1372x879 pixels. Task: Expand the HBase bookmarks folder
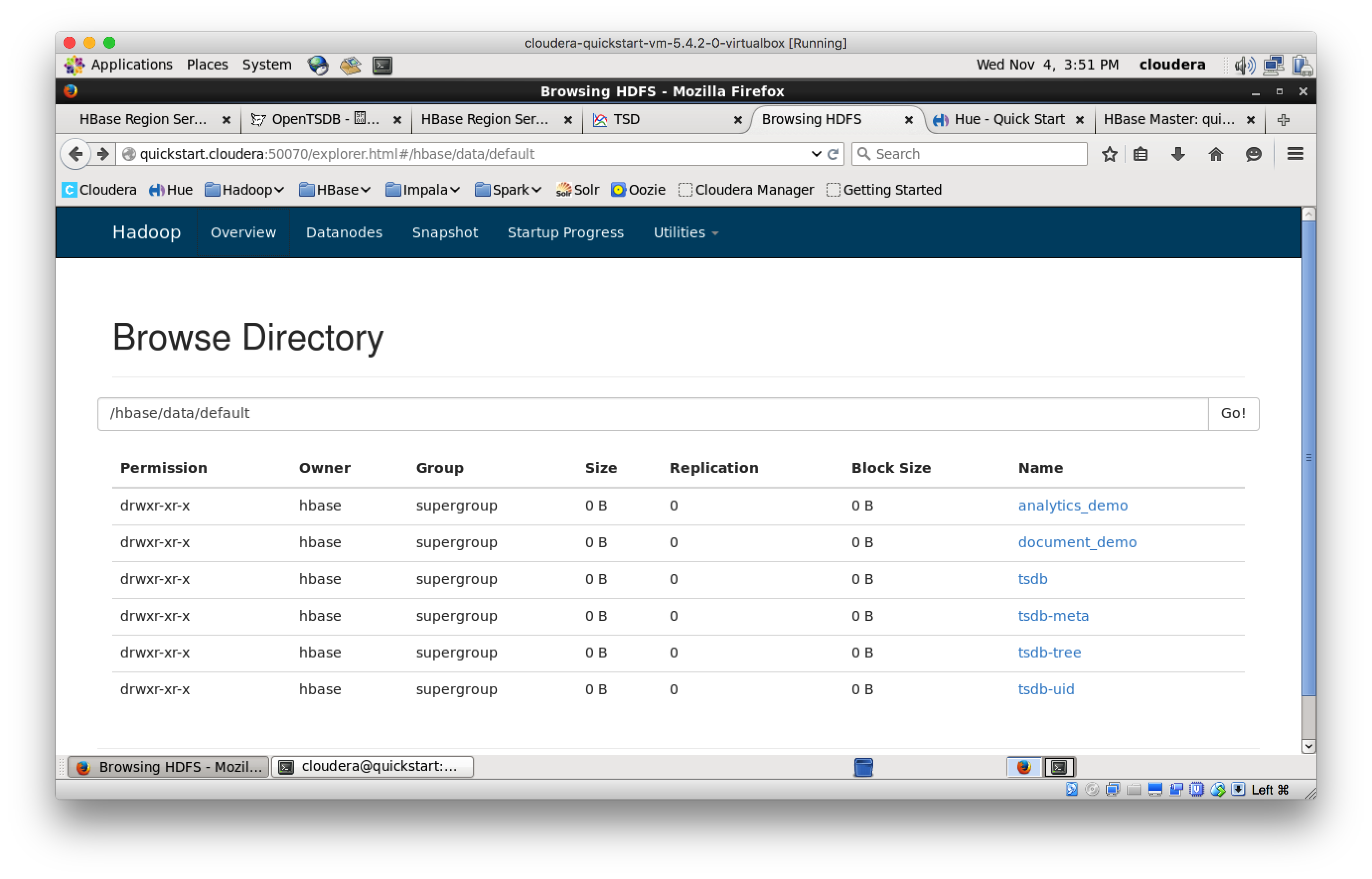tap(335, 190)
